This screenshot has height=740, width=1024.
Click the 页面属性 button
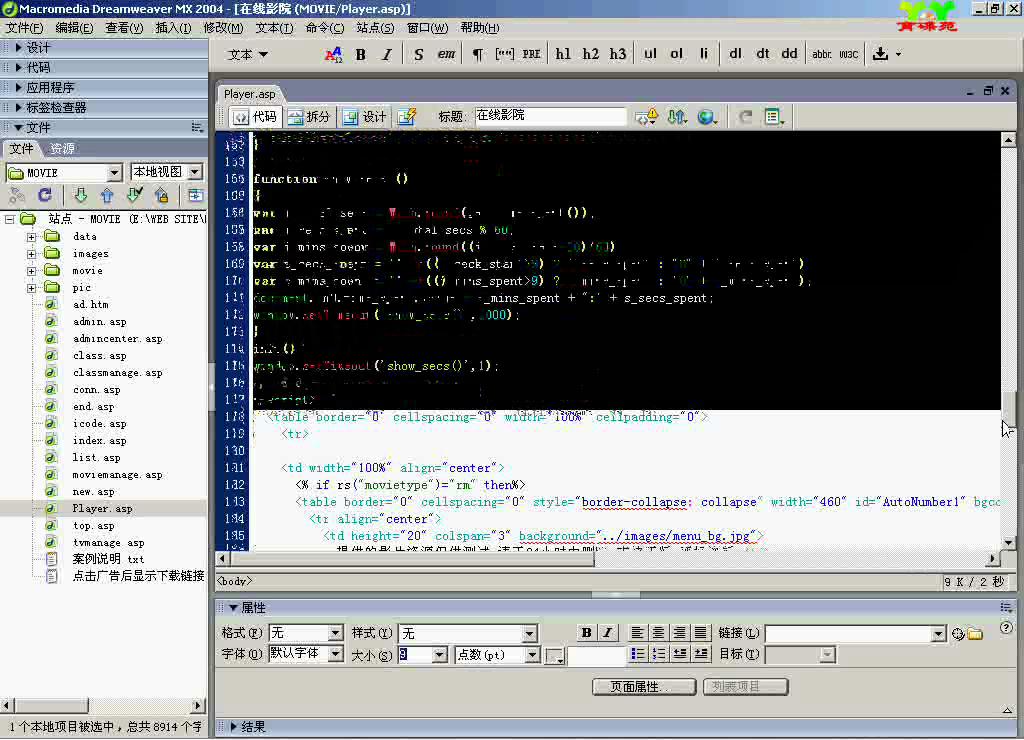(x=644, y=686)
